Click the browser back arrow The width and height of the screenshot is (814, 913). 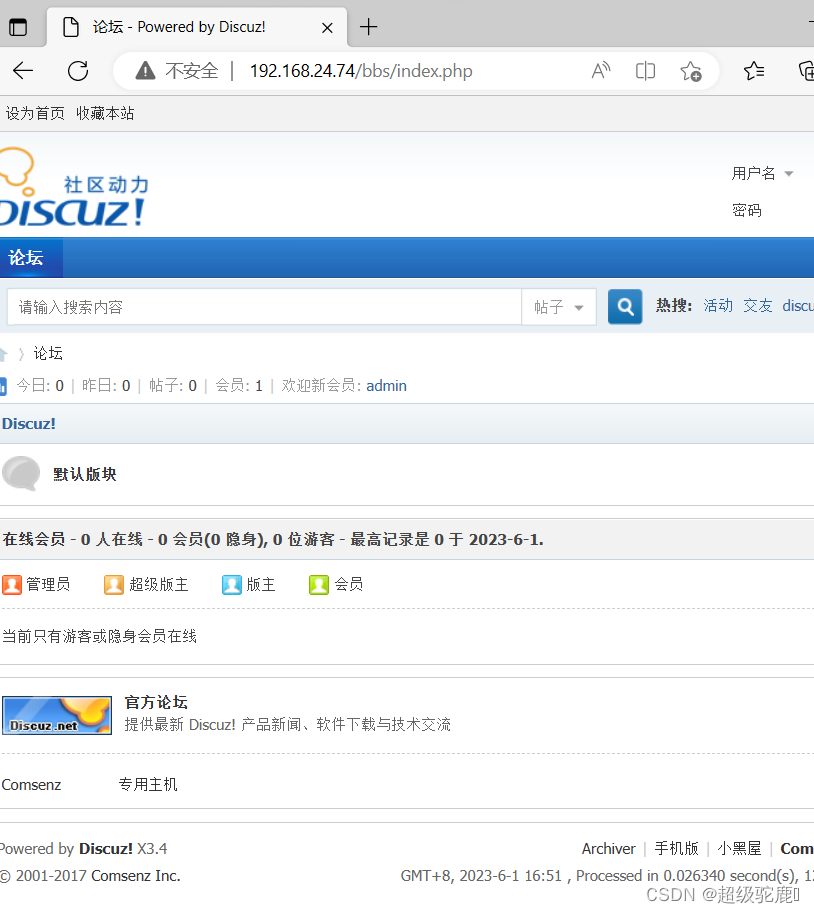click(x=23, y=71)
